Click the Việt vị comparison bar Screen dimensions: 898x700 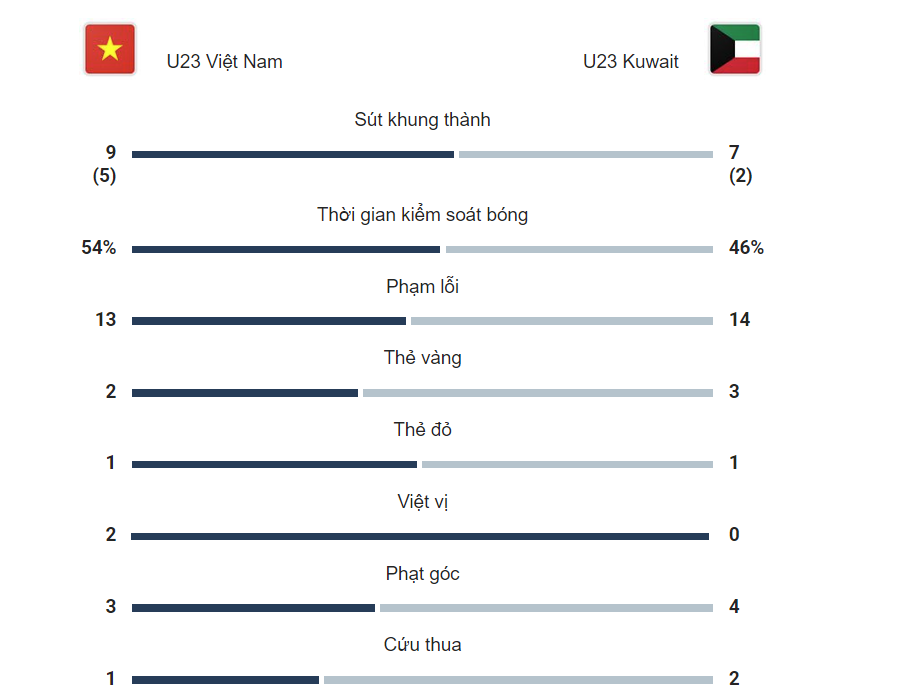click(420, 536)
